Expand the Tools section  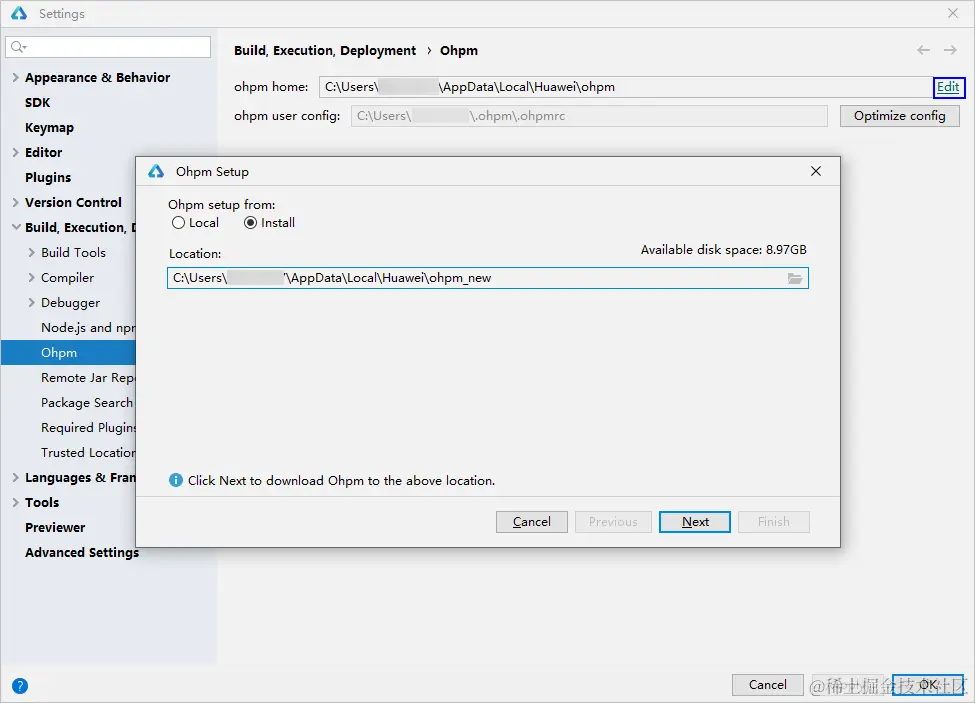pyautogui.click(x=16, y=502)
